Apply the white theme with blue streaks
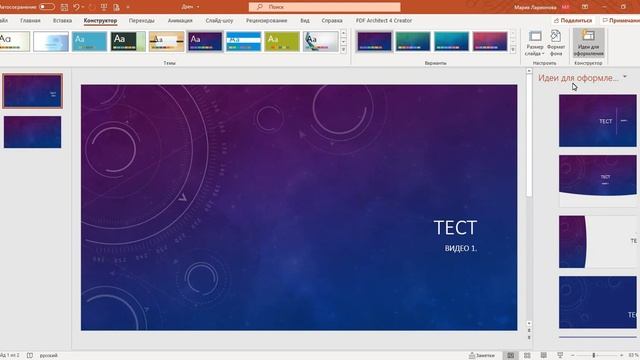Viewport: 640px width, 360px height. [x=51, y=41]
